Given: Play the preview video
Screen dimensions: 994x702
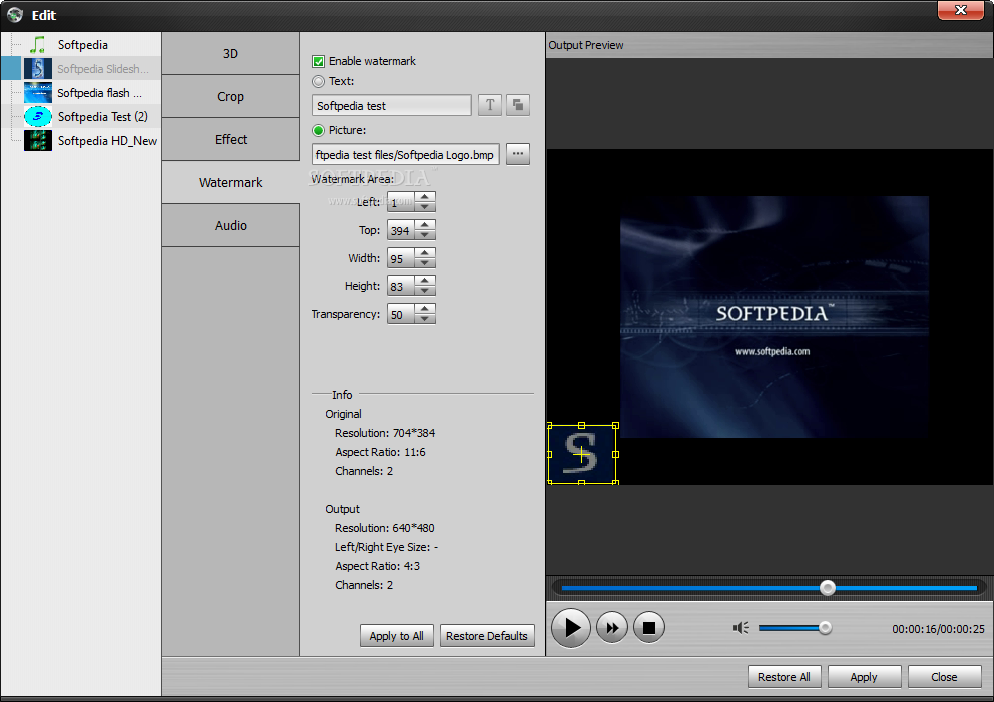Looking at the screenshot, I should [571, 628].
